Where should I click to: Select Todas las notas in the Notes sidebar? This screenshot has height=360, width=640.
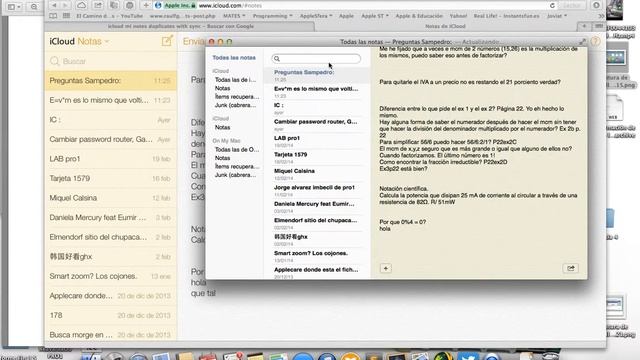point(234,58)
